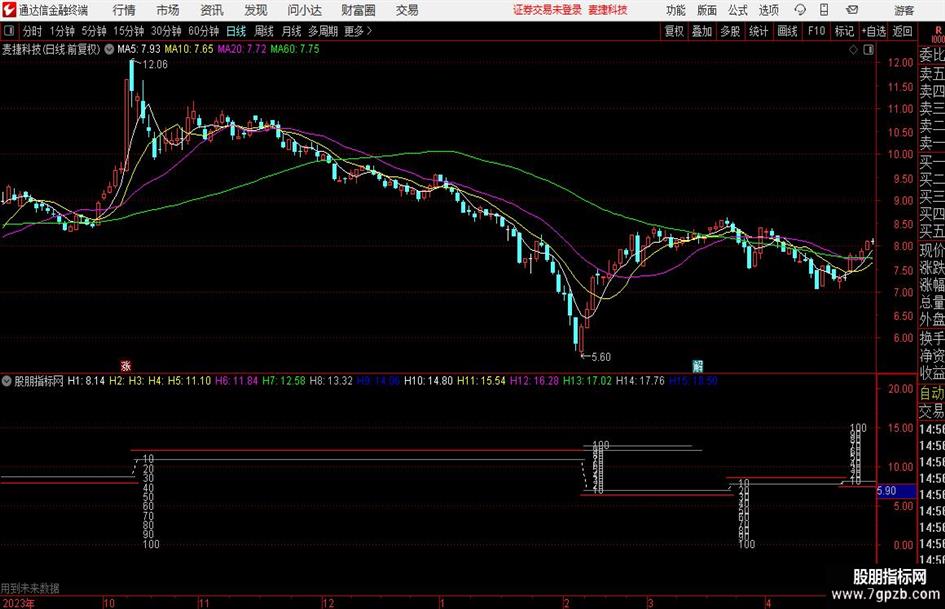Open the 版面 menu
Image resolution: width=945 pixels, height=609 pixels.
[707, 10]
